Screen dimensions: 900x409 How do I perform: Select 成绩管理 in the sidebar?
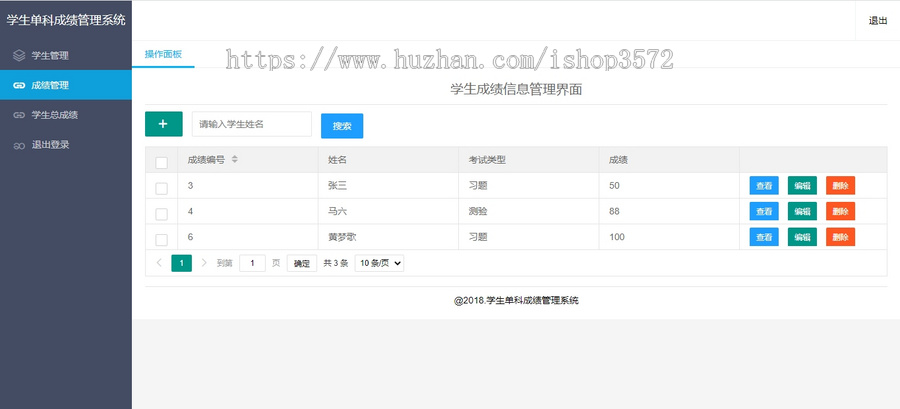[x=66, y=85]
